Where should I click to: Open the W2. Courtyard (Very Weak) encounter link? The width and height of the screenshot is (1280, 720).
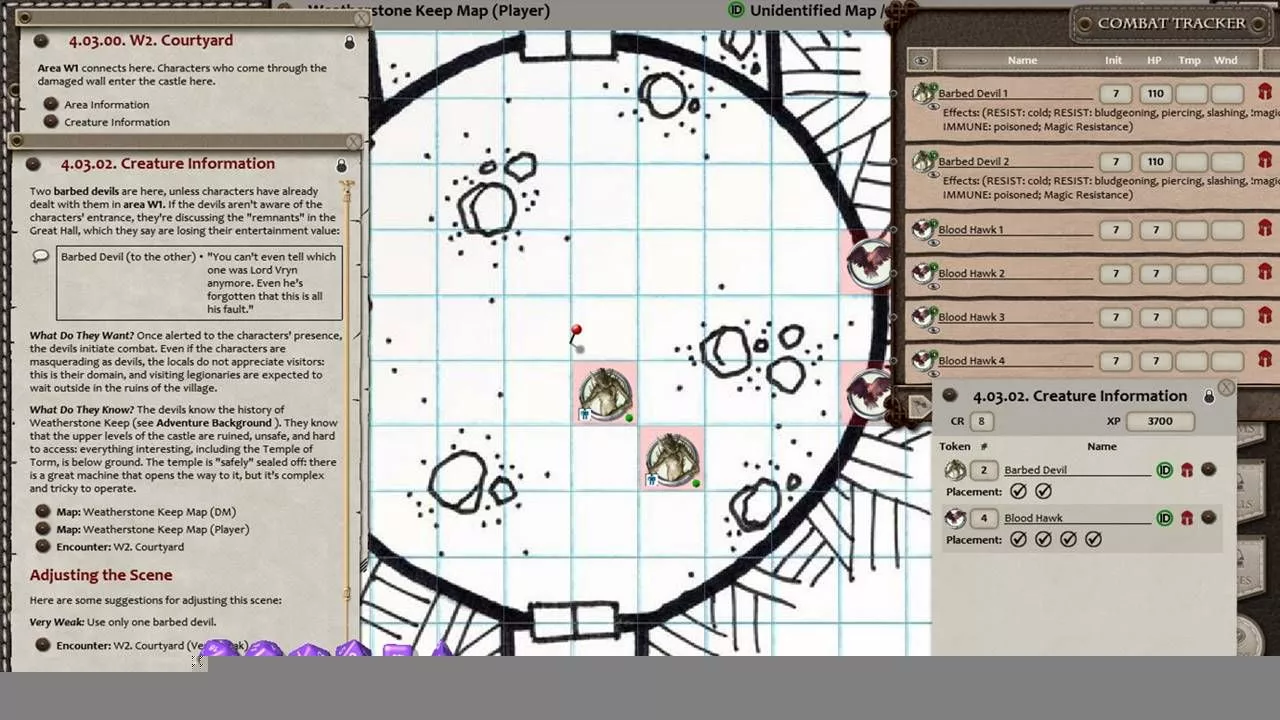[43, 645]
